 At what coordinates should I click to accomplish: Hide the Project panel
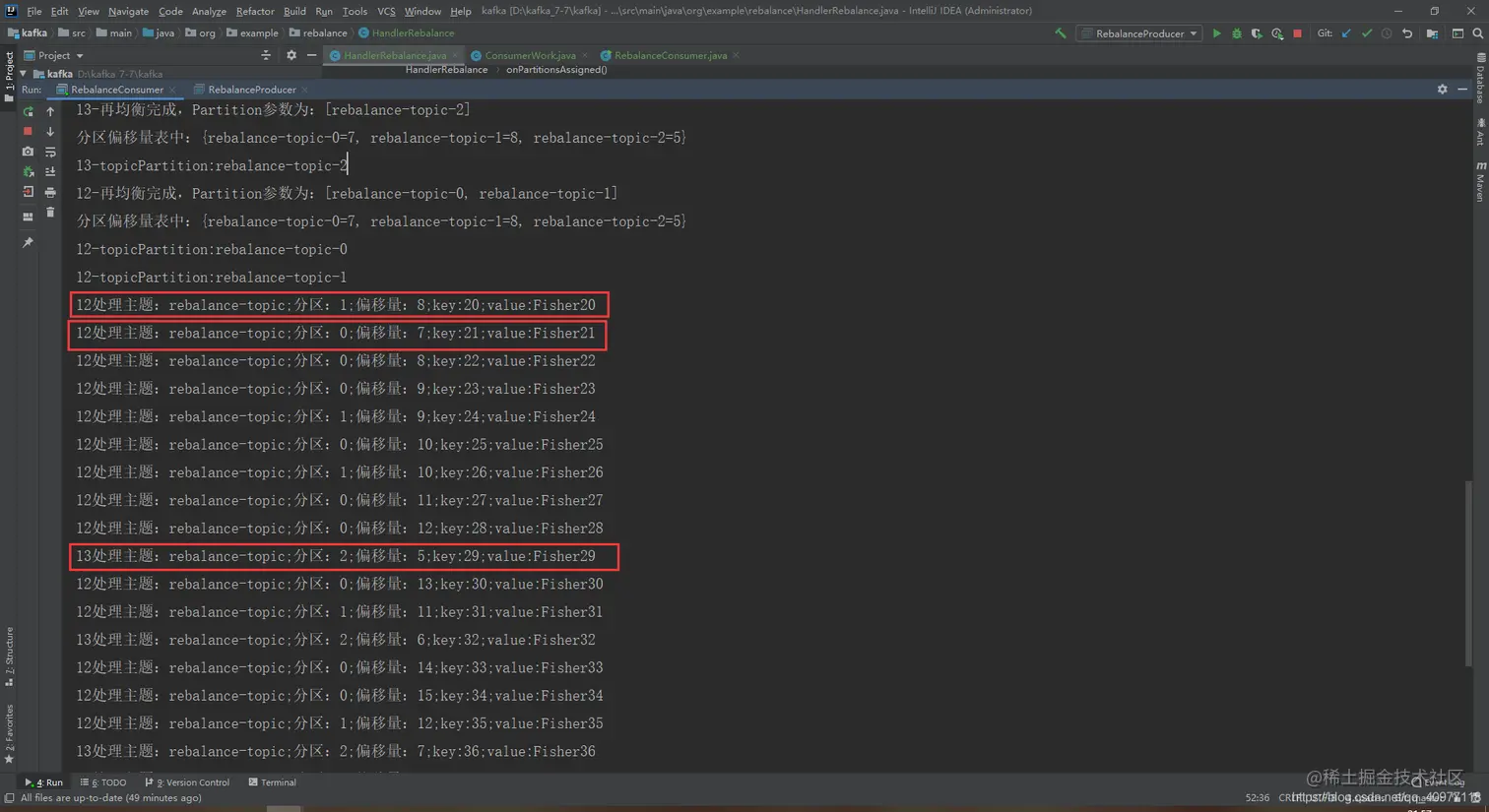coord(311,56)
